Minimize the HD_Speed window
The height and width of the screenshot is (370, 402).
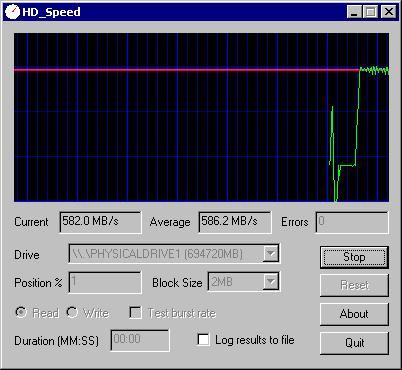click(354, 12)
